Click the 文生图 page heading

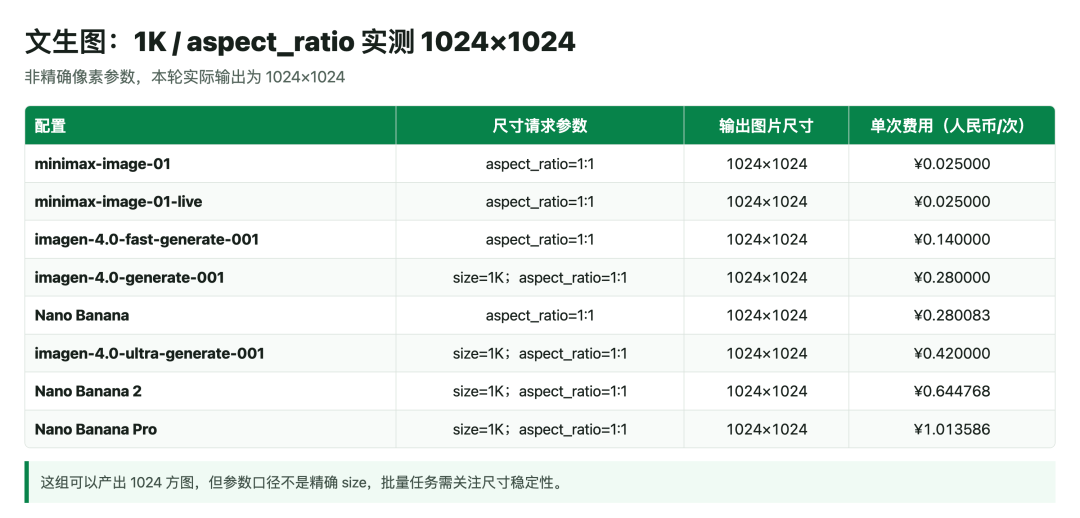[300, 42]
